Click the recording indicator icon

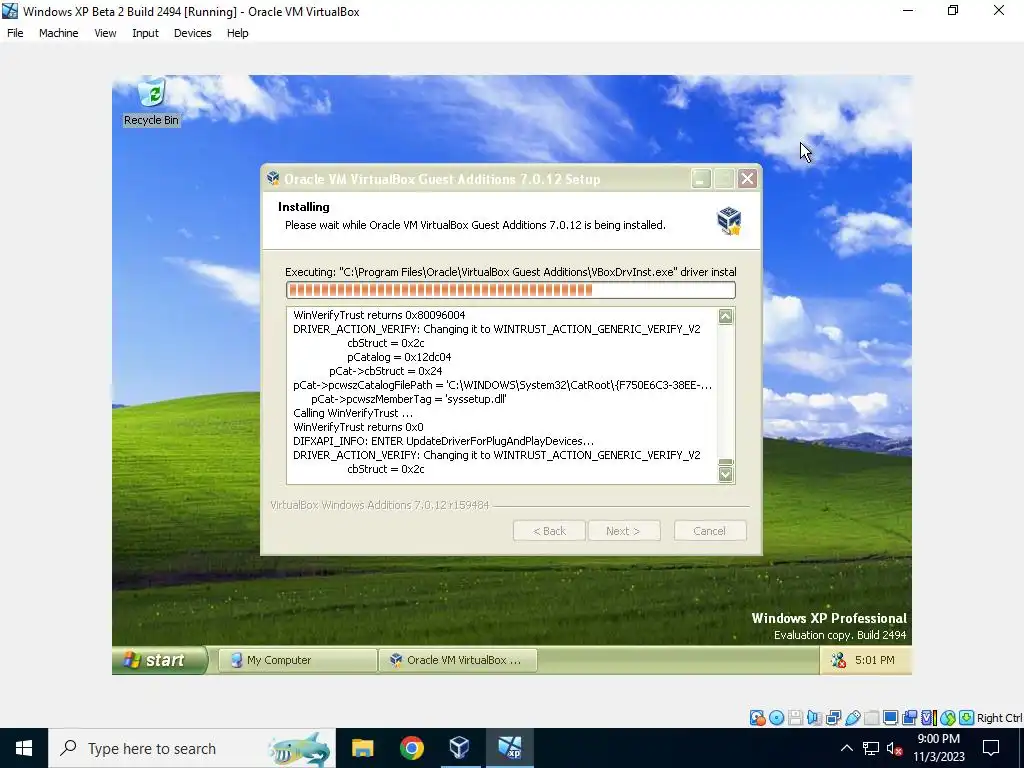[909, 718]
